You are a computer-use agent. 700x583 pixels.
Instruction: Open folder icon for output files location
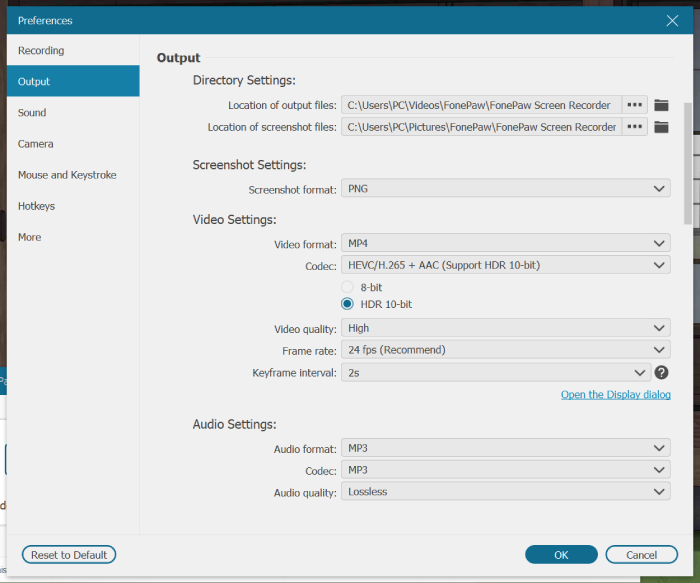661,105
